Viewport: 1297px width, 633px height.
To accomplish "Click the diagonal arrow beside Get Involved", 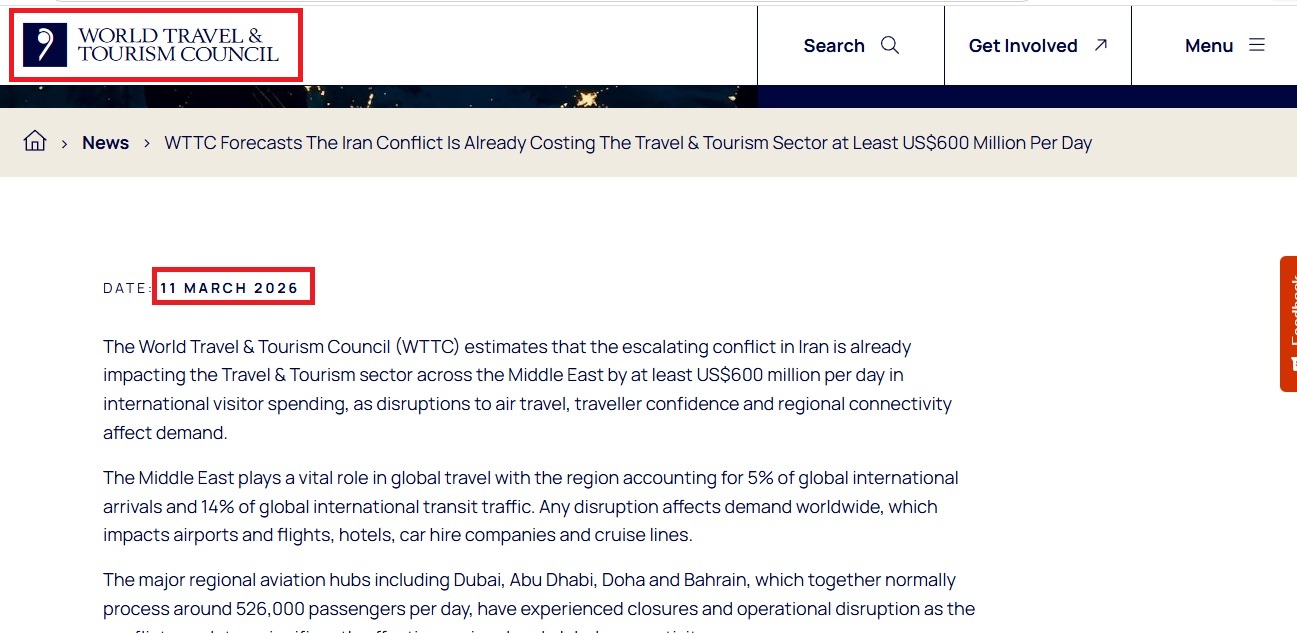I will pyautogui.click(x=1101, y=45).
